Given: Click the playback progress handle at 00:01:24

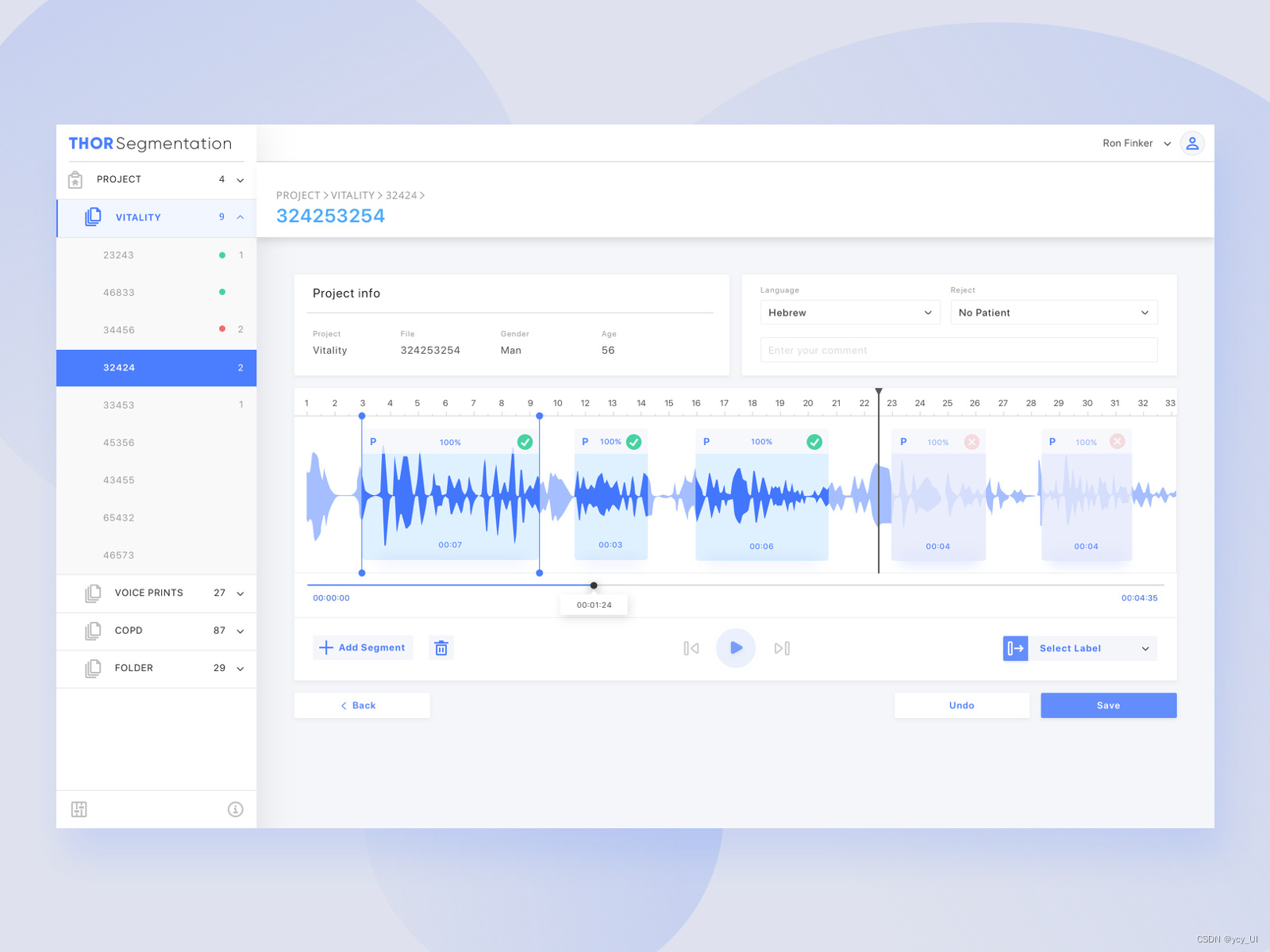Looking at the screenshot, I should coord(594,585).
